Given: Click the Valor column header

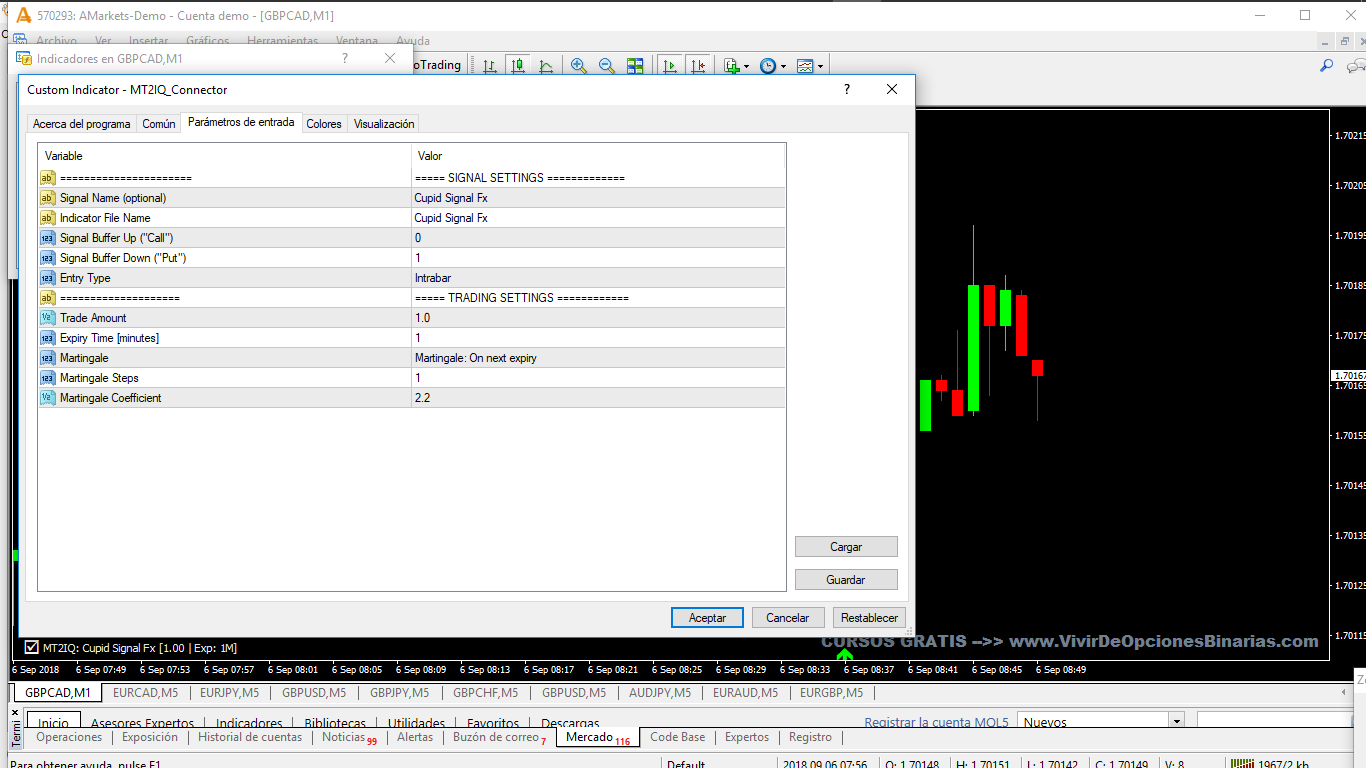Looking at the screenshot, I should pyautogui.click(x=598, y=156).
